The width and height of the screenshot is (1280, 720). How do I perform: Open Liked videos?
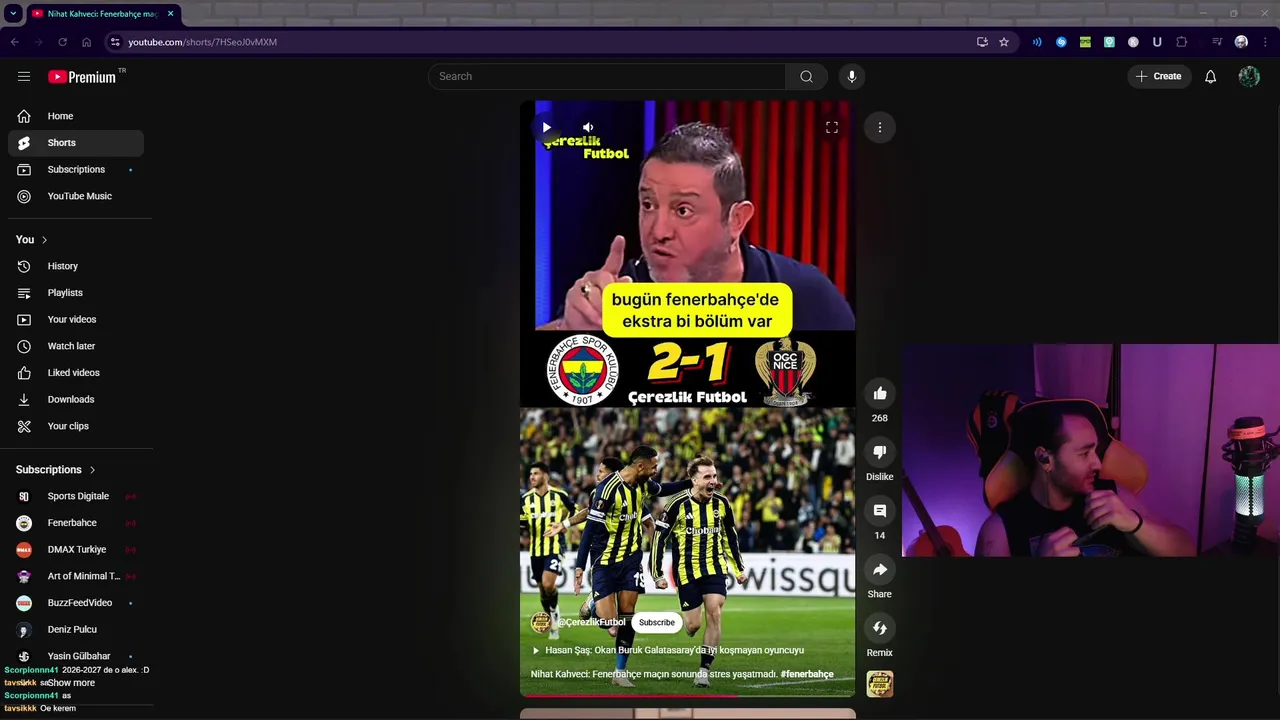76,373
